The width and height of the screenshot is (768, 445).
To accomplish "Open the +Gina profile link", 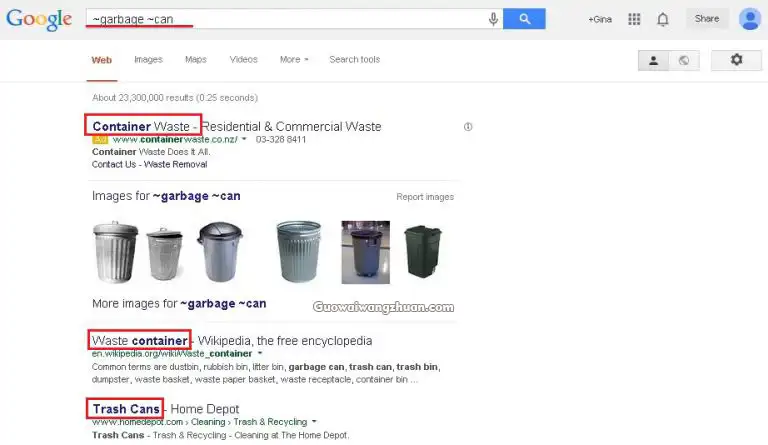I will pyautogui.click(x=600, y=19).
